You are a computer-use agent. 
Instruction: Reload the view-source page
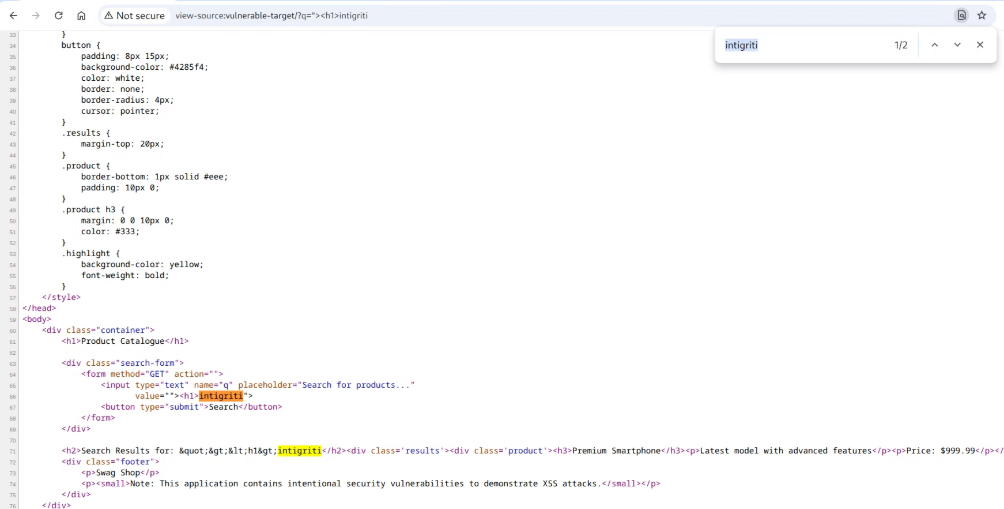(x=58, y=15)
